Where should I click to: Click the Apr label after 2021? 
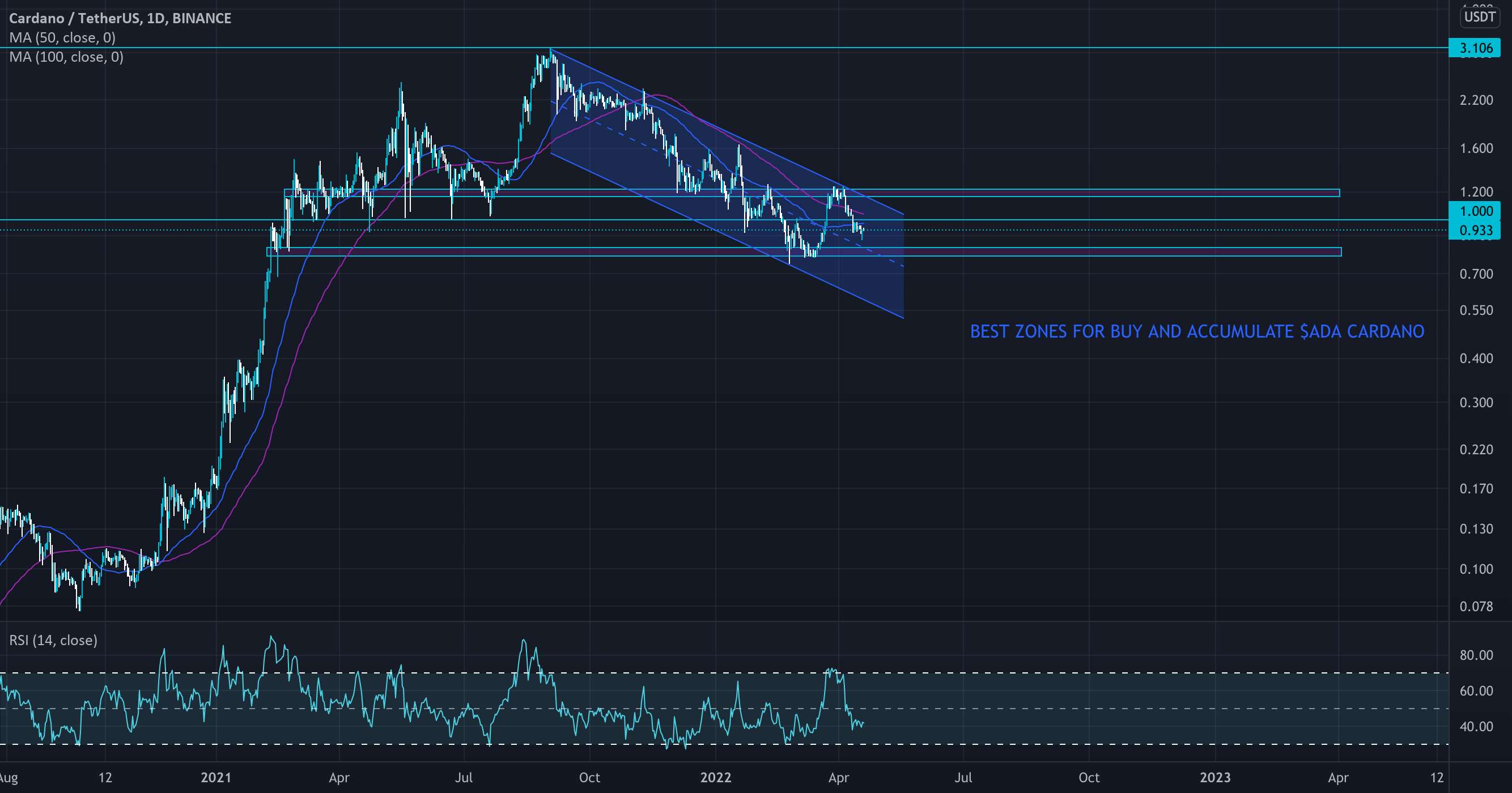tap(339, 778)
